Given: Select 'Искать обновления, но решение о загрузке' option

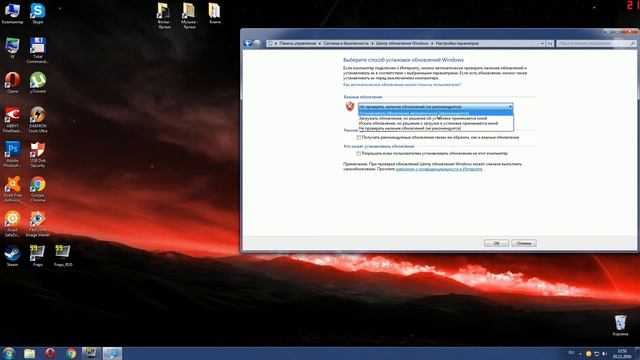Looking at the screenshot, I should tap(436, 123).
